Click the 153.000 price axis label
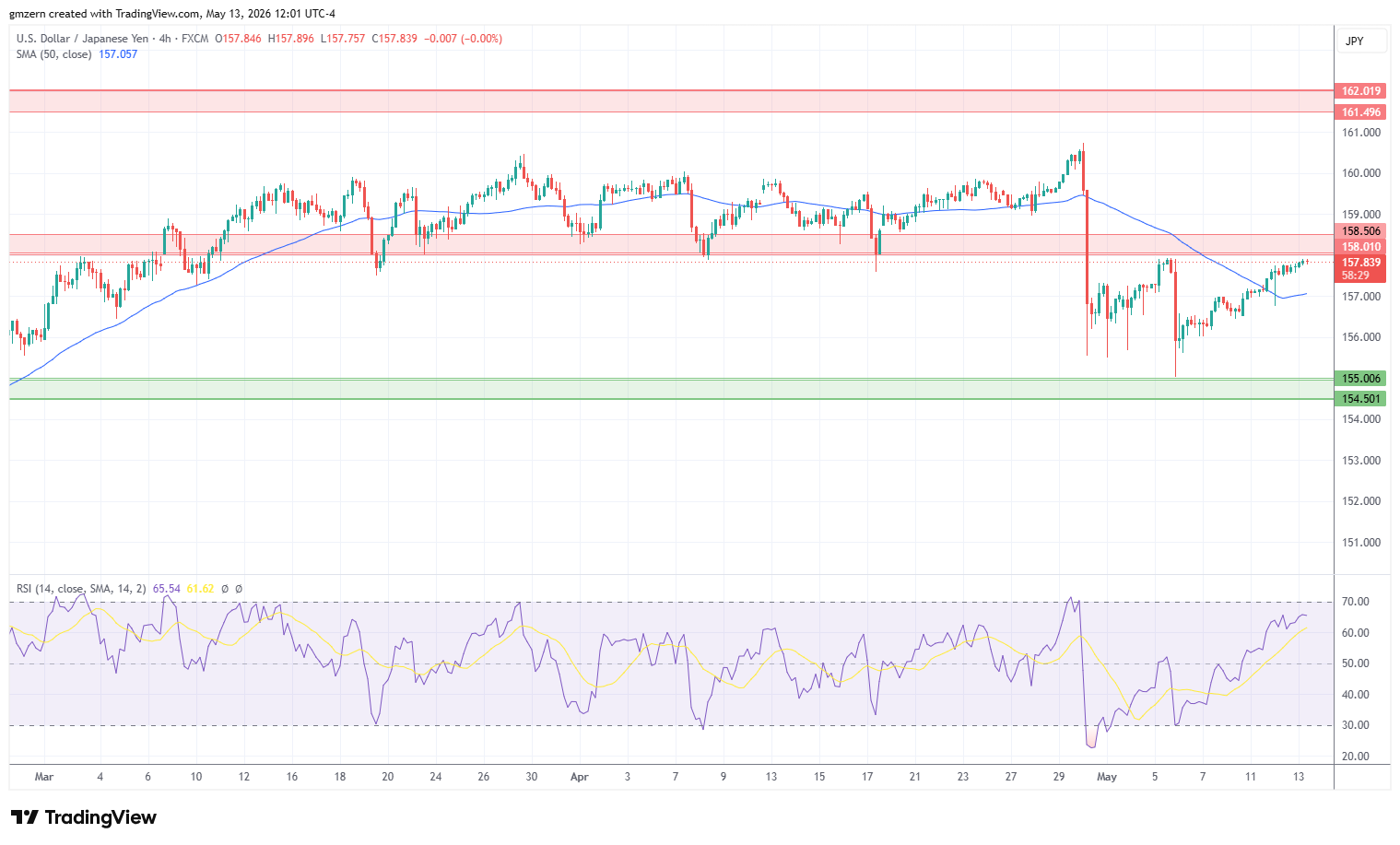Image resolution: width=1400 pixels, height=845 pixels. (x=1361, y=461)
